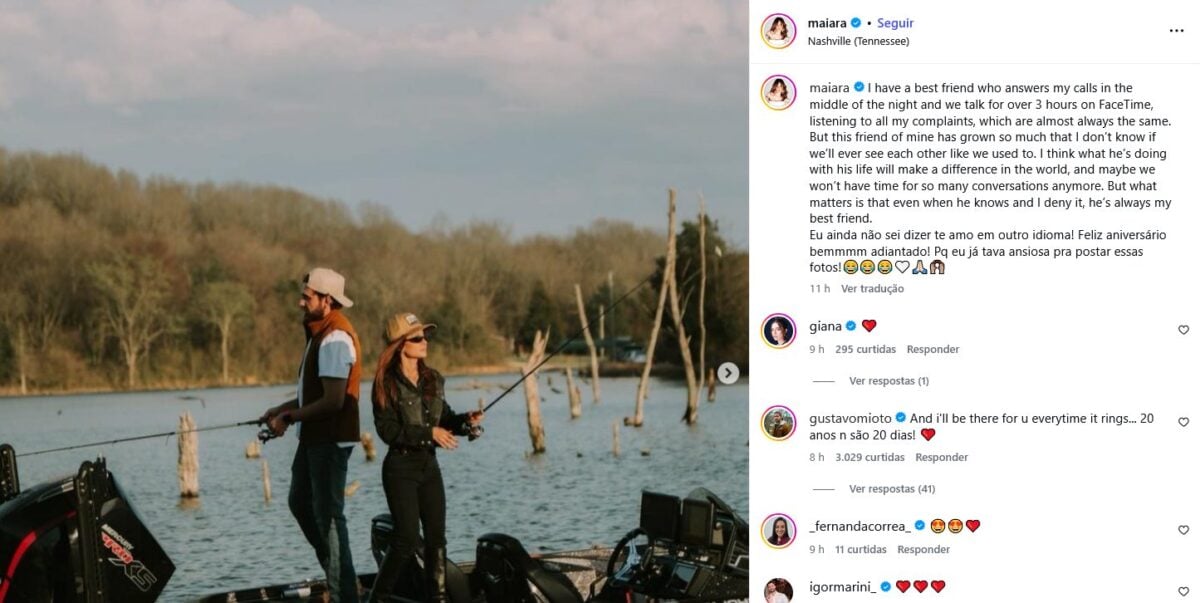Like _fernandacorrea_'s comment with heart icon

(x=1183, y=530)
